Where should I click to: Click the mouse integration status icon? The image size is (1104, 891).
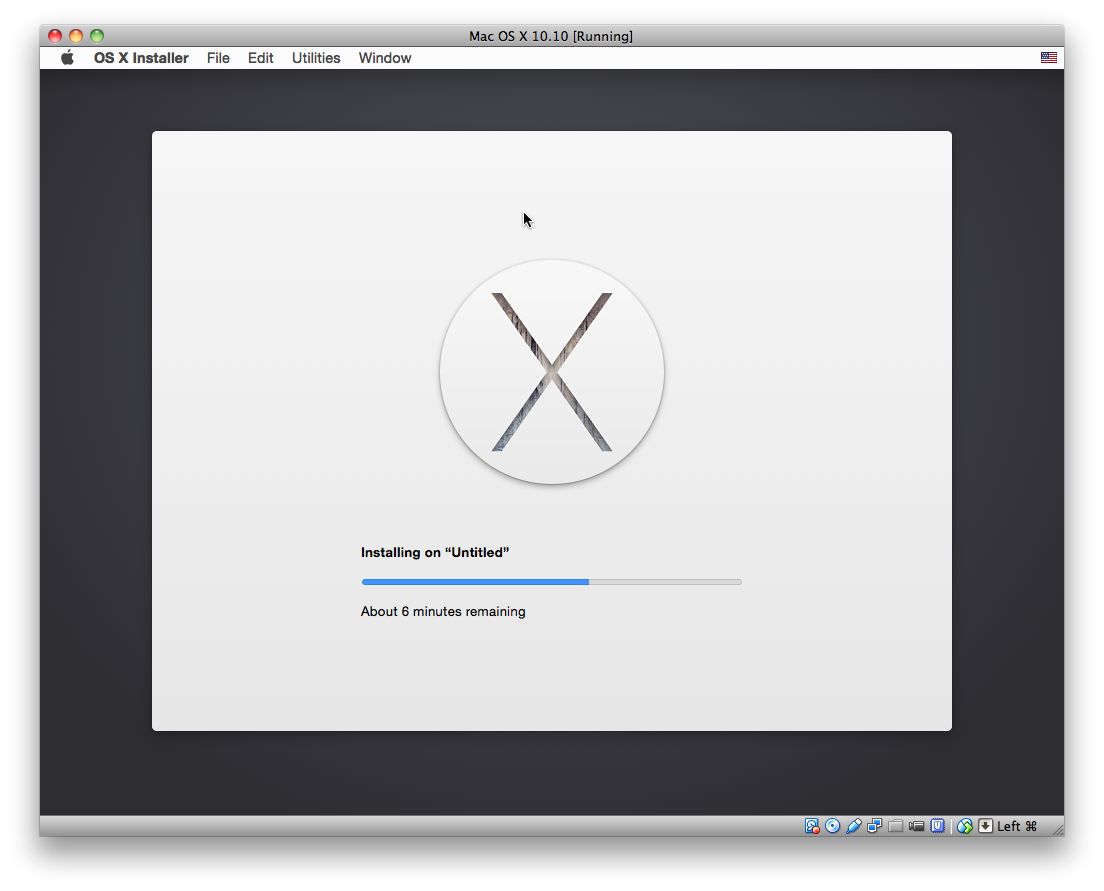click(x=965, y=826)
